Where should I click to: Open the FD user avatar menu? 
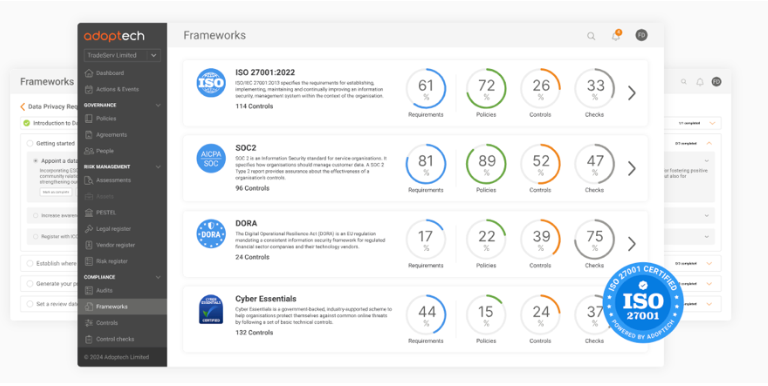(641, 35)
